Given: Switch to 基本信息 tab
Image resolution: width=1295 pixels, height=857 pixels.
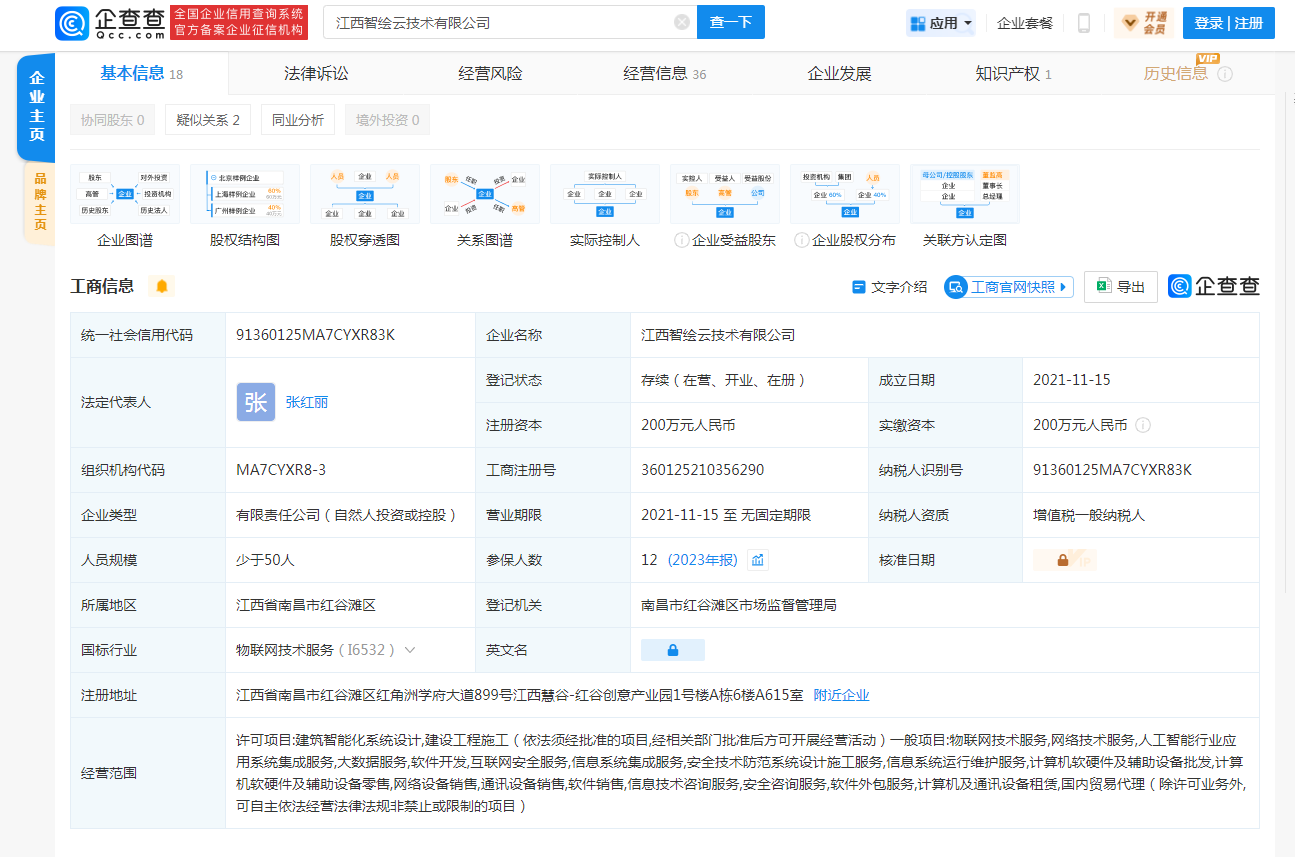Looking at the screenshot, I should pyautogui.click(x=141, y=73).
